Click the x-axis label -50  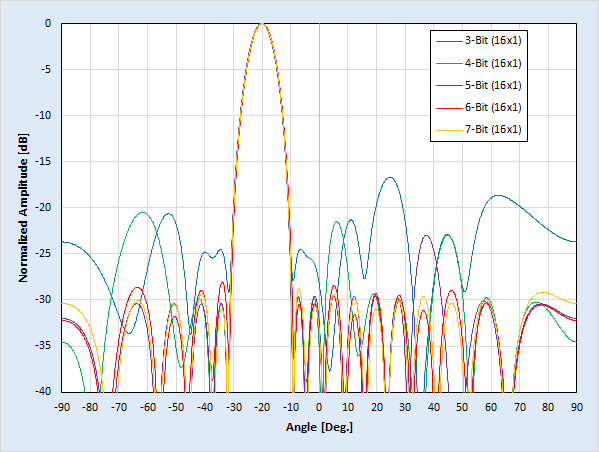(x=176, y=407)
